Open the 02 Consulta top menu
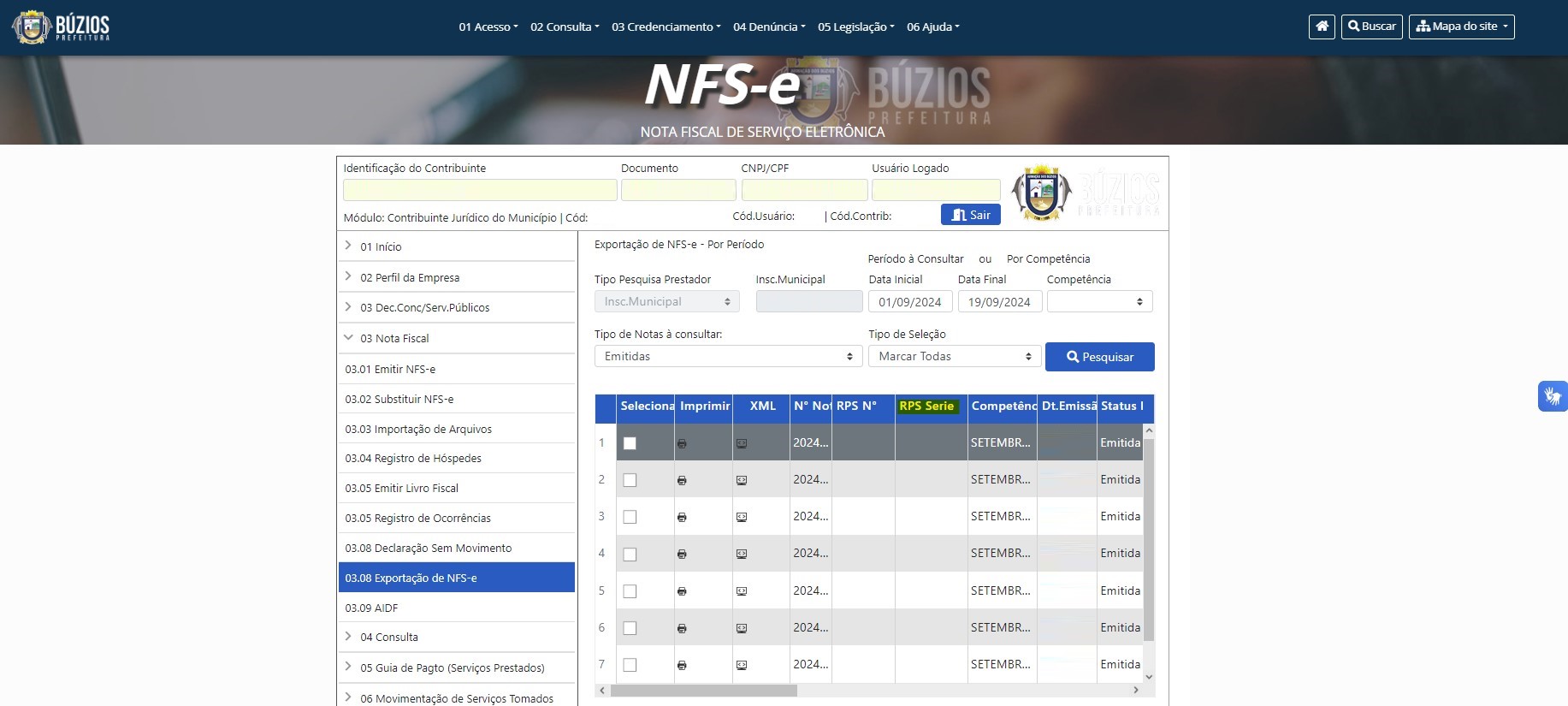The height and width of the screenshot is (706, 1568). 565,27
